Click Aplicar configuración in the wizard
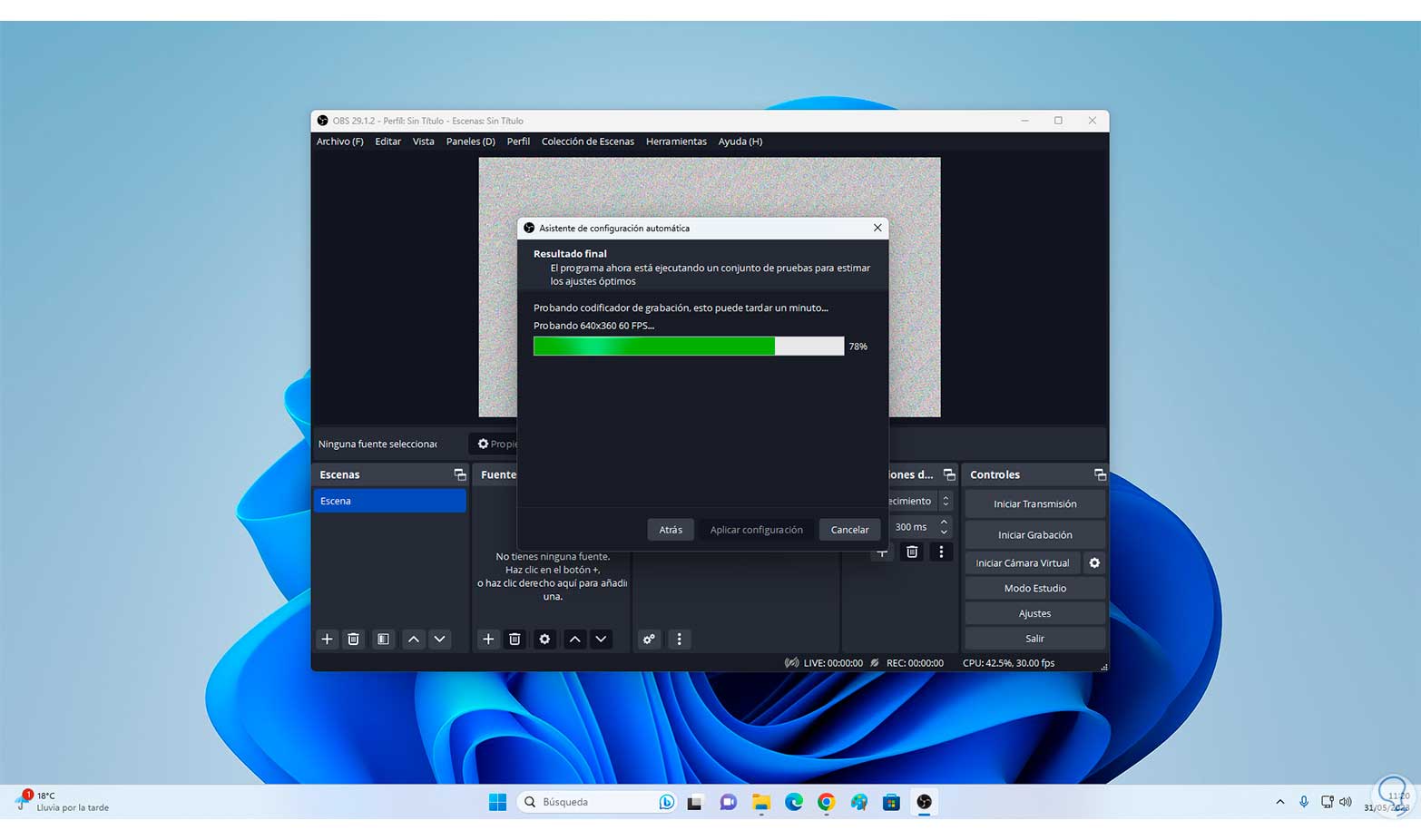The width and height of the screenshot is (1421, 840). click(x=757, y=530)
